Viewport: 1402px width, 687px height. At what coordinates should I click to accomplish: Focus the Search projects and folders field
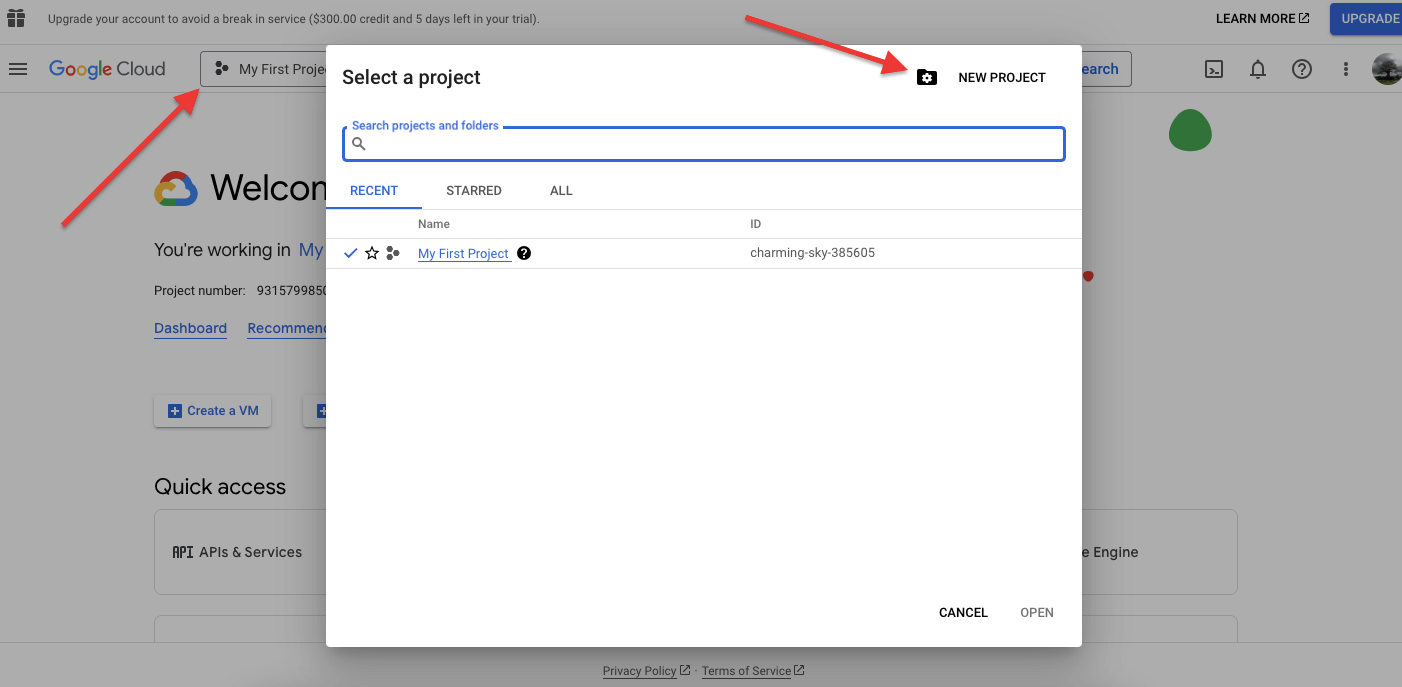click(x=704, y=144)
